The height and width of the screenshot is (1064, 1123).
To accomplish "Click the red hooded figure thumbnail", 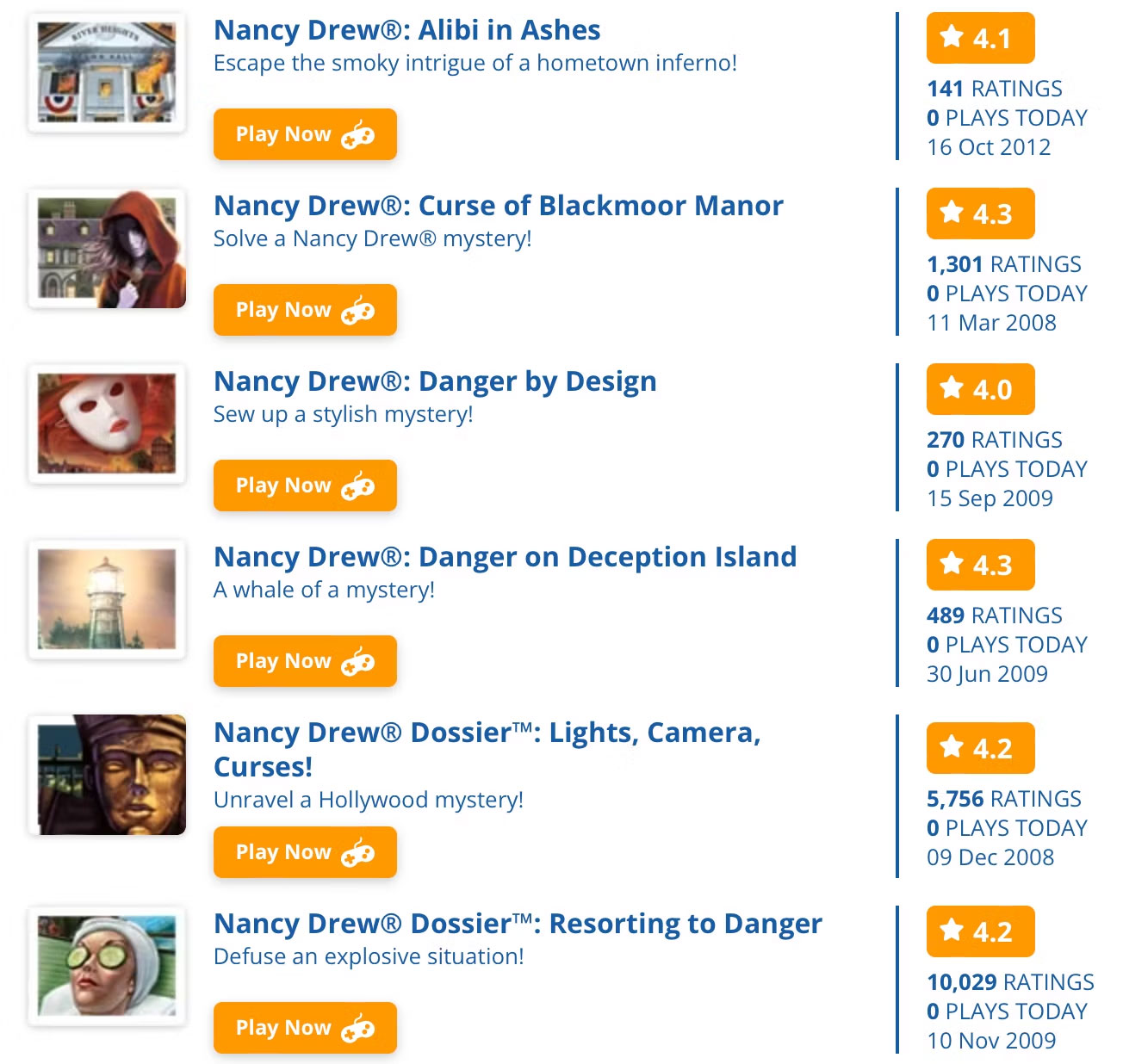I will coord(107,249).
